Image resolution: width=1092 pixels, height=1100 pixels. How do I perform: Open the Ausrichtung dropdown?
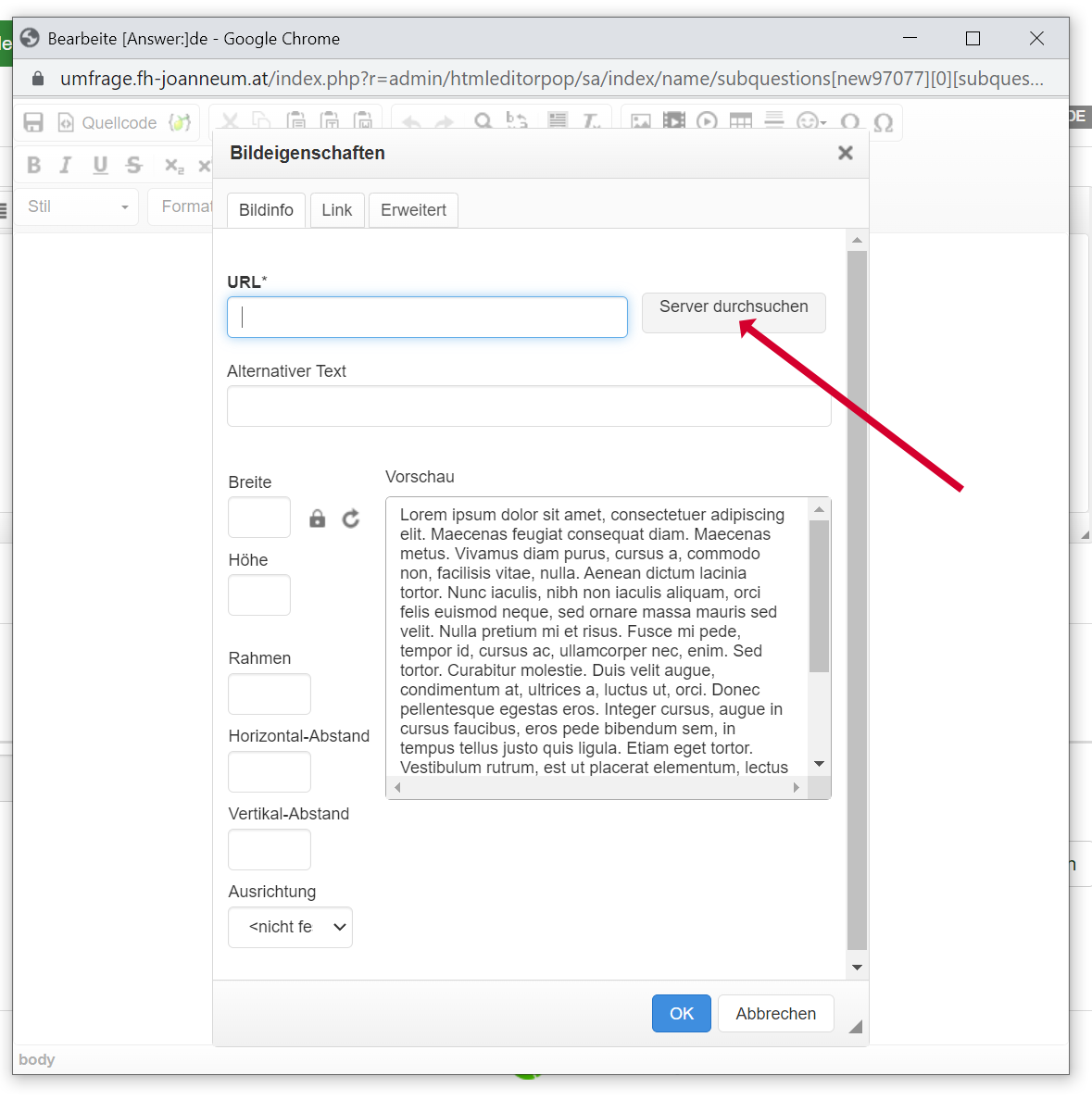(290, 927)
